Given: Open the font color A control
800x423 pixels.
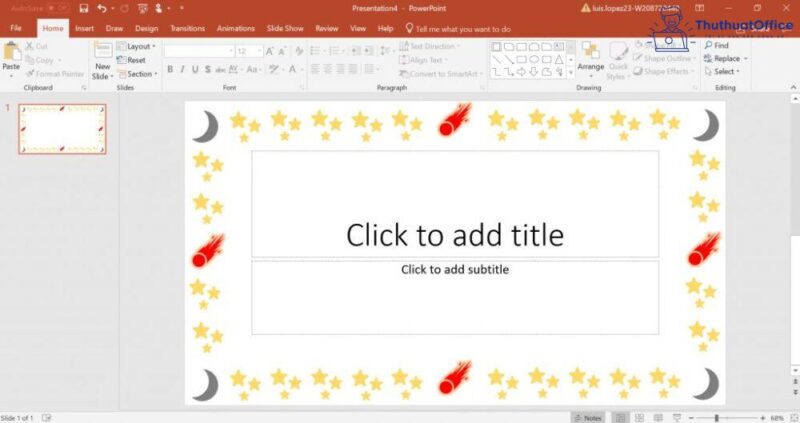Looking at the screenshot, I should click(x=292, y=69).
